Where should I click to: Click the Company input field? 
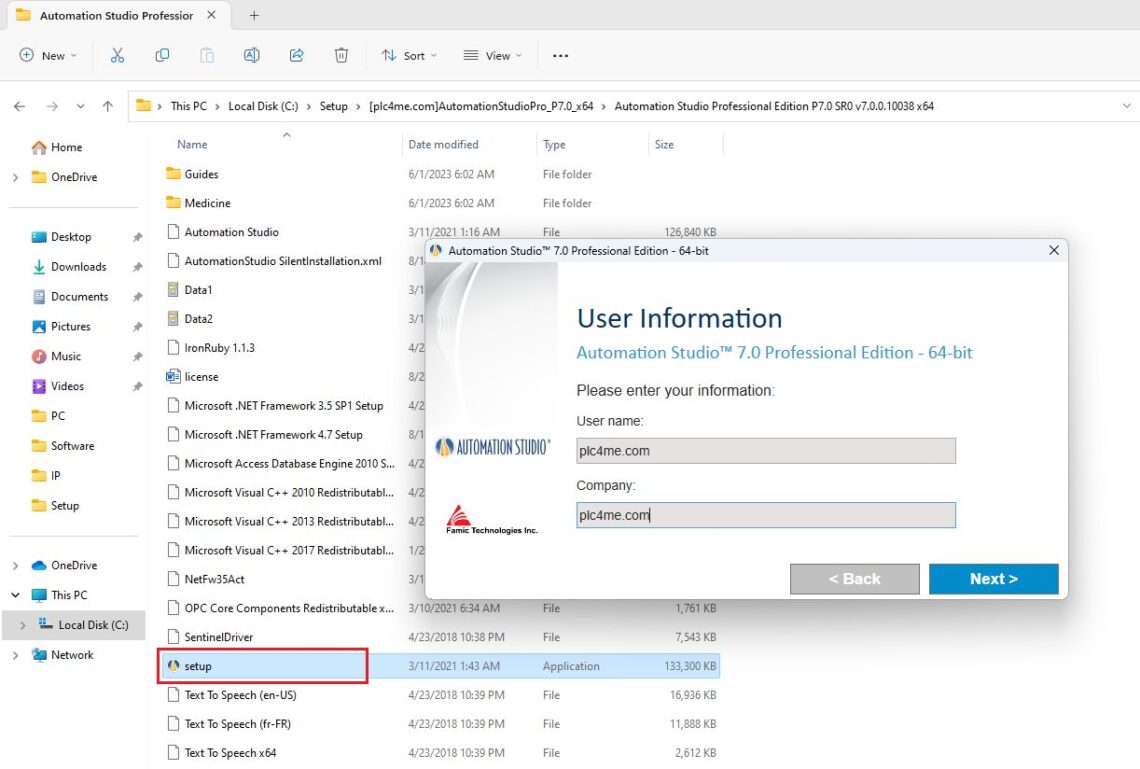coord(765,515)
